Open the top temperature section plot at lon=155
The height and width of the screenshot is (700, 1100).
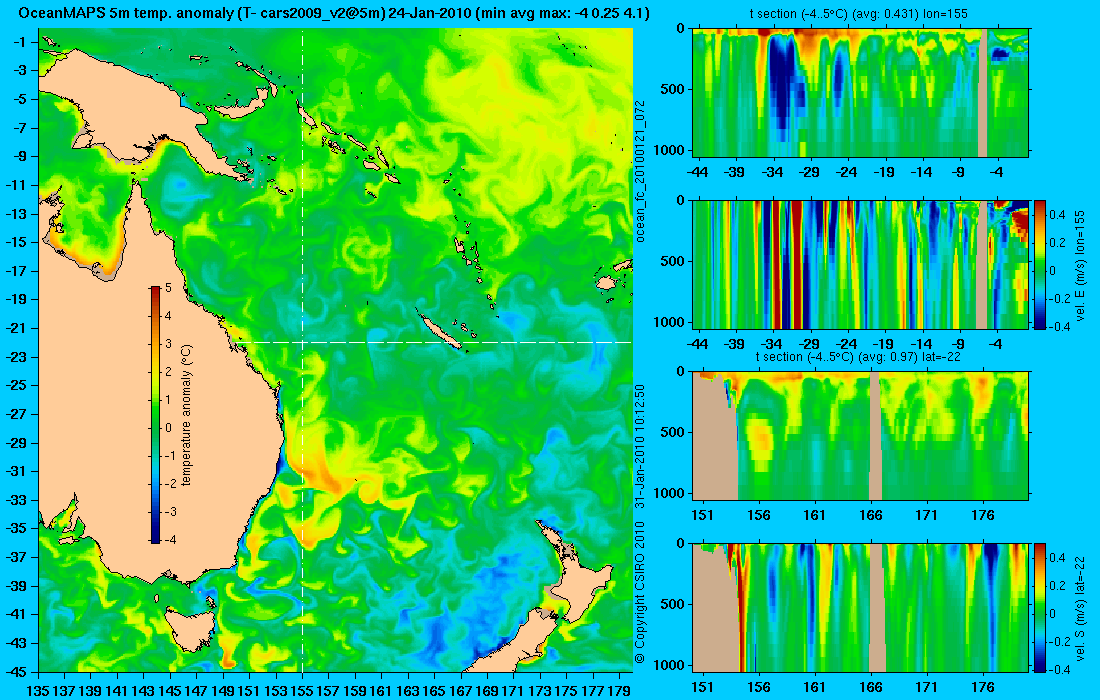tap(861, 93)
